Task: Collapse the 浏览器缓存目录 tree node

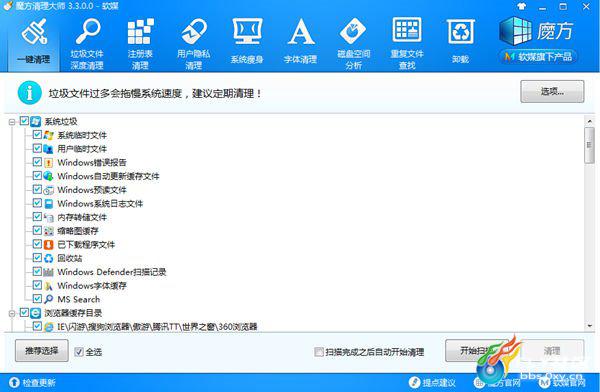Action: pyautogui.click(x=12, y=313)
